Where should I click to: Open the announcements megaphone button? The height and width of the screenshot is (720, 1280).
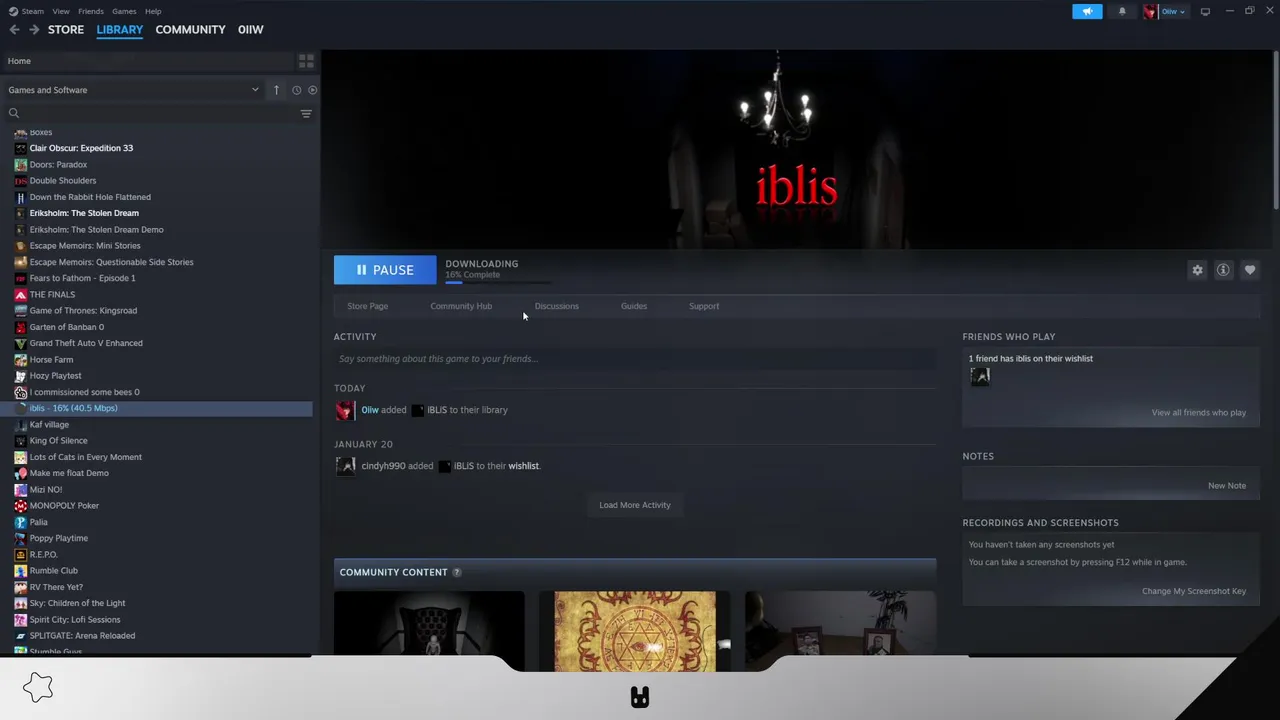1087,11
